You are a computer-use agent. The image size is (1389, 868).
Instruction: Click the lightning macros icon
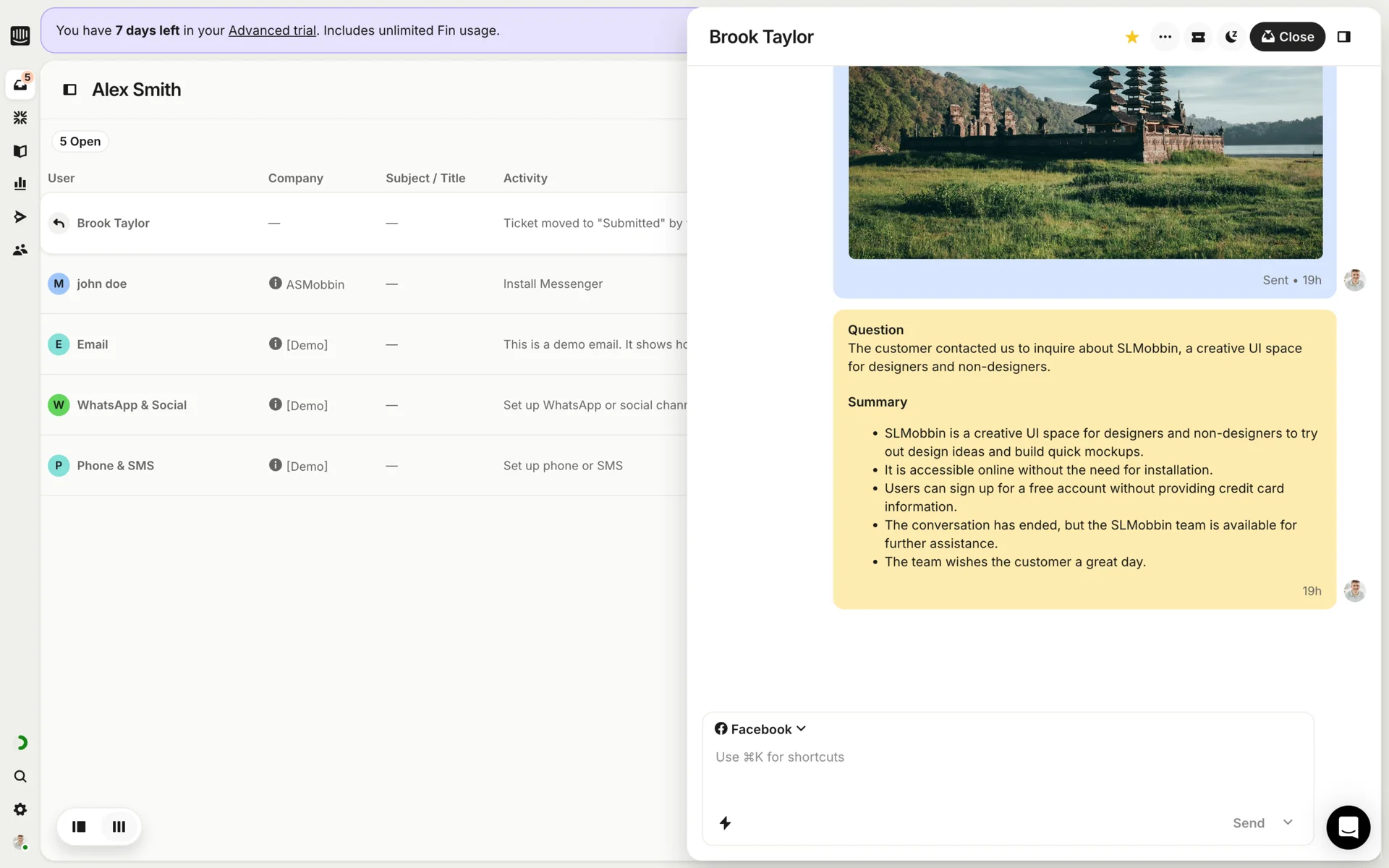click(x=725, y=822)
